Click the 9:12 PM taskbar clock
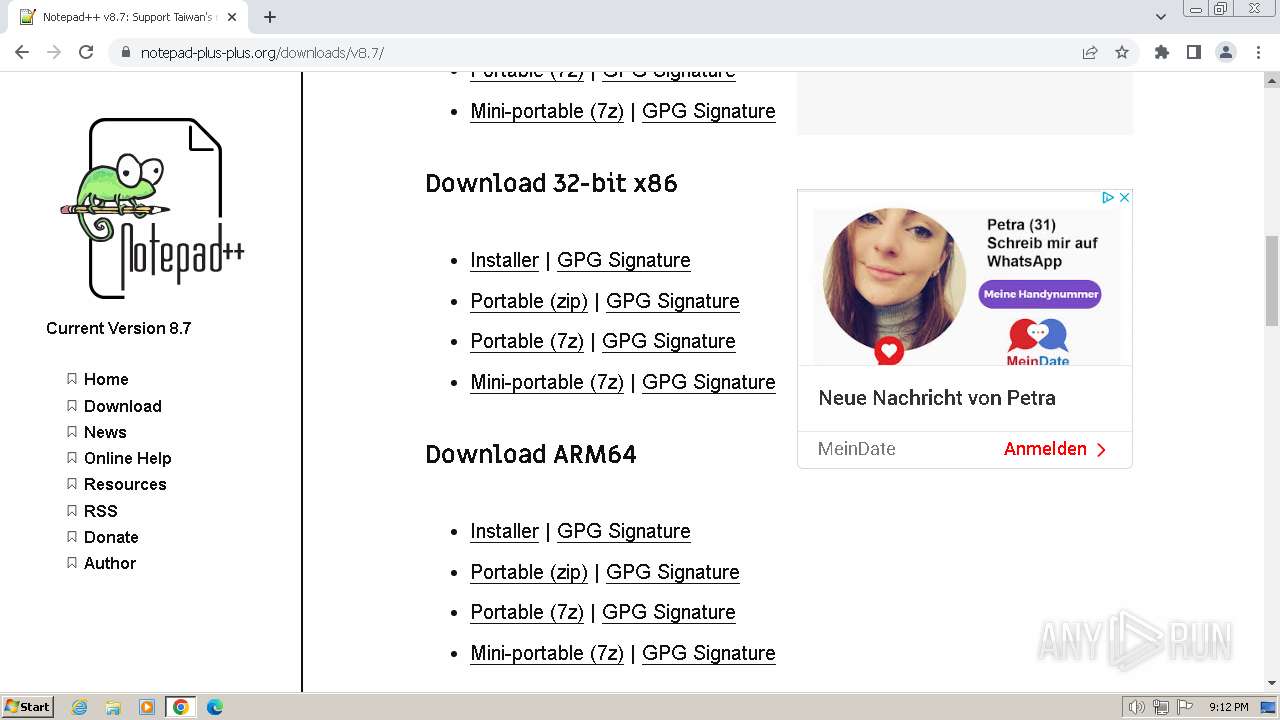This screenshot has width=1280, height=720. coord(1228,707)
